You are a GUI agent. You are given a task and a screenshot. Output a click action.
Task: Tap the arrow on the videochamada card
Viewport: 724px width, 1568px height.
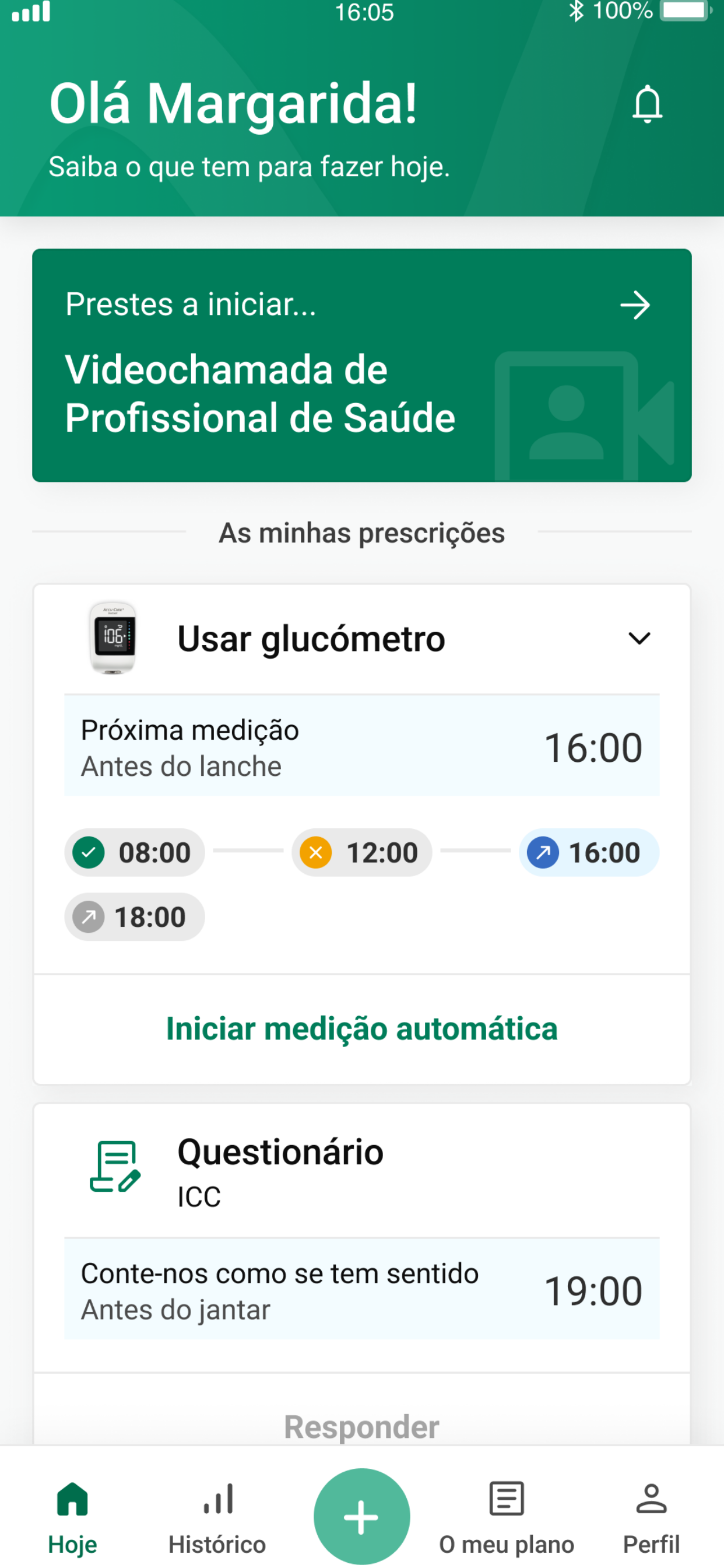[x=635, y=304]
